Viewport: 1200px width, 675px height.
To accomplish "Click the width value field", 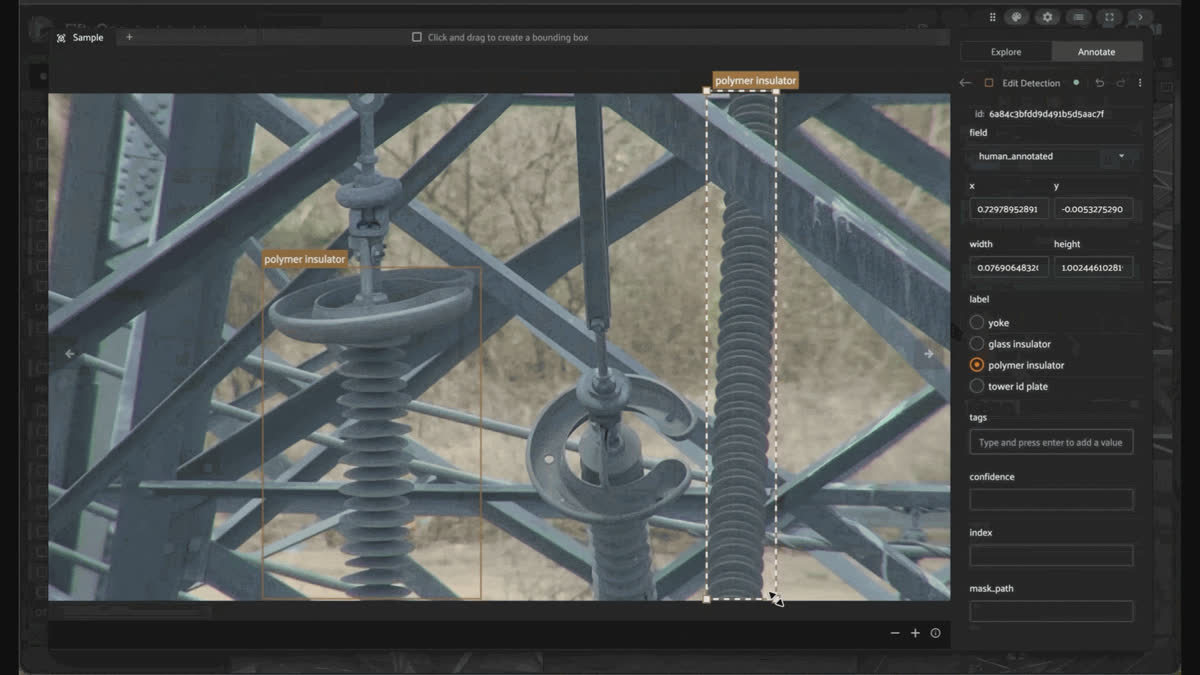I will point(1009,268).
